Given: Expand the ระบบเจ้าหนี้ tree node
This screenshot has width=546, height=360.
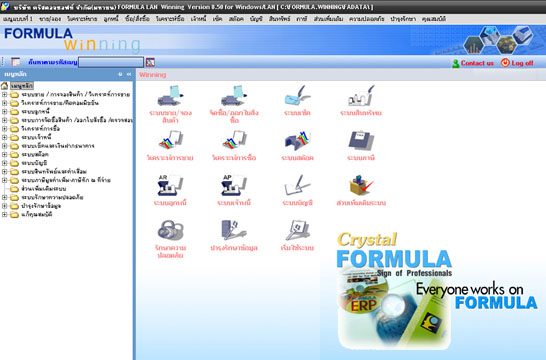Looking at the screenshot, I should coord(5,137).
